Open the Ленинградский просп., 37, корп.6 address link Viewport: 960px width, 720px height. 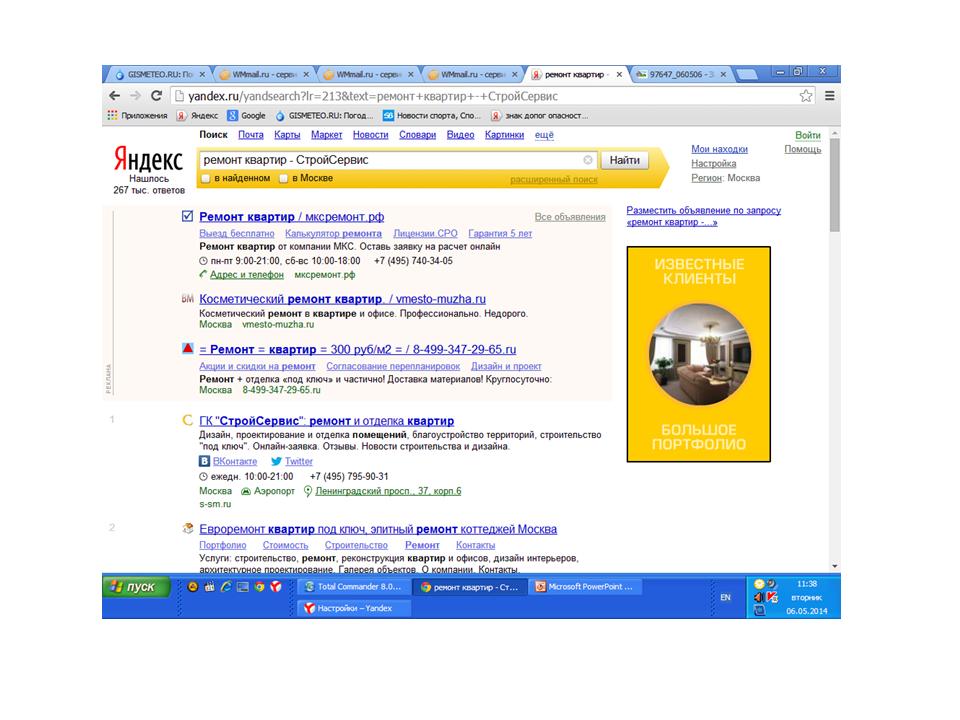point(388,491)
